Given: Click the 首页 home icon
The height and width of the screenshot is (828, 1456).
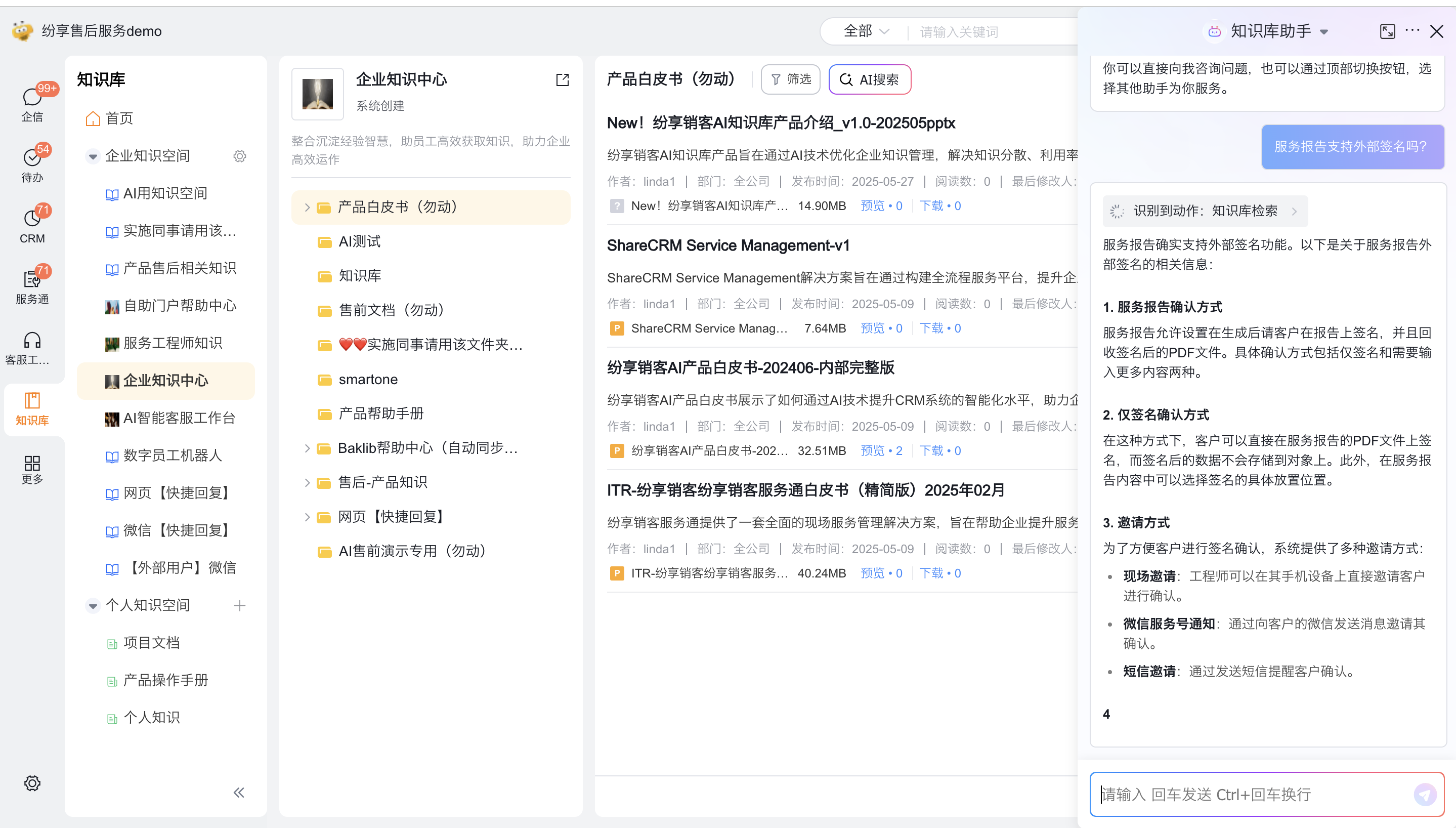Looking at the screenshot, I should [93, 118].
